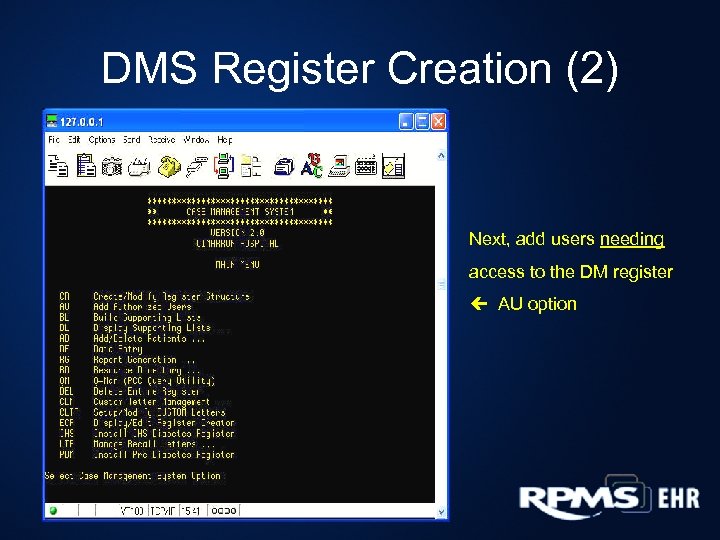The image size is (720, 540).
Task: Click the CLT Setup/Modify CUSTOM Letters line
Action: (142, 412)
